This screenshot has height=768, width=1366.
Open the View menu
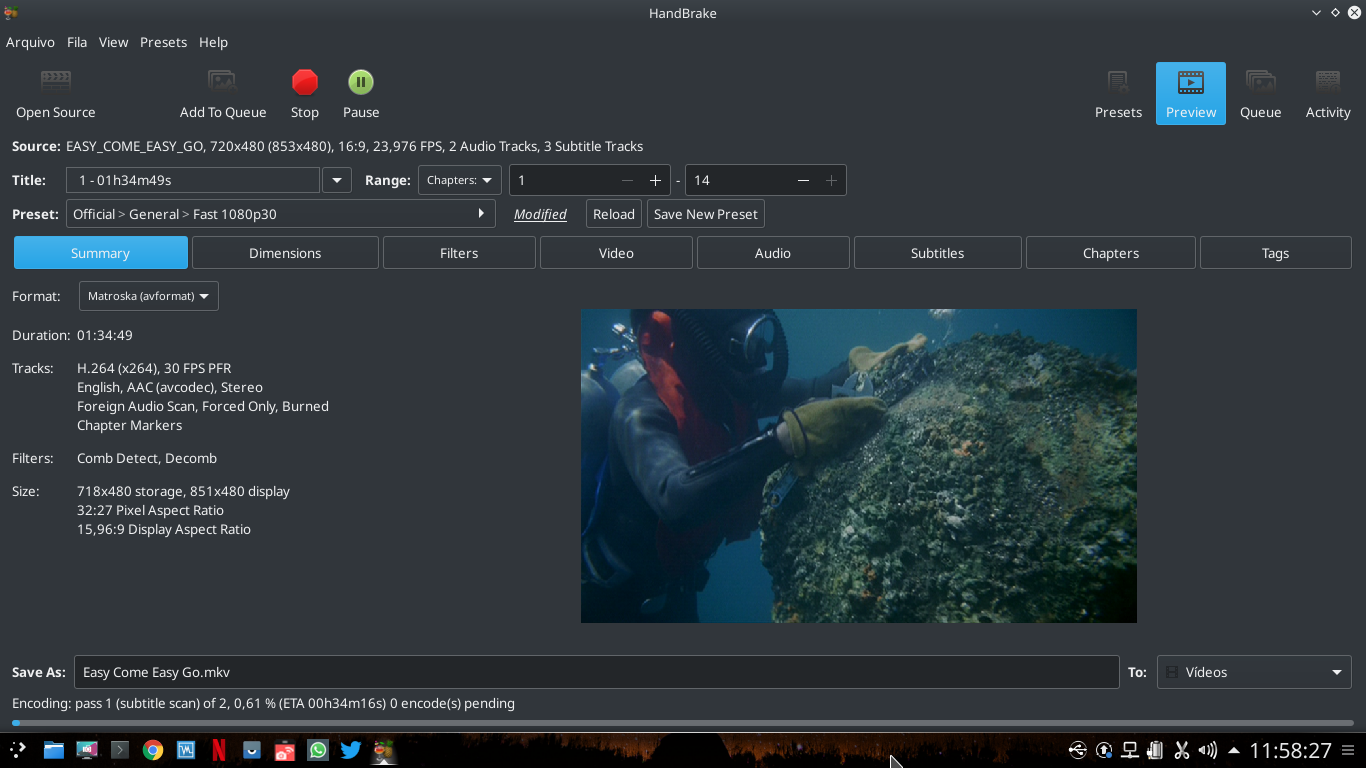click(x=113, y=42)
